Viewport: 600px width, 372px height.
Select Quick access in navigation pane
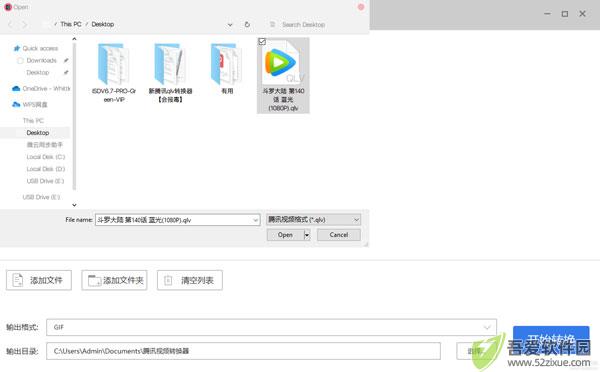40,48
